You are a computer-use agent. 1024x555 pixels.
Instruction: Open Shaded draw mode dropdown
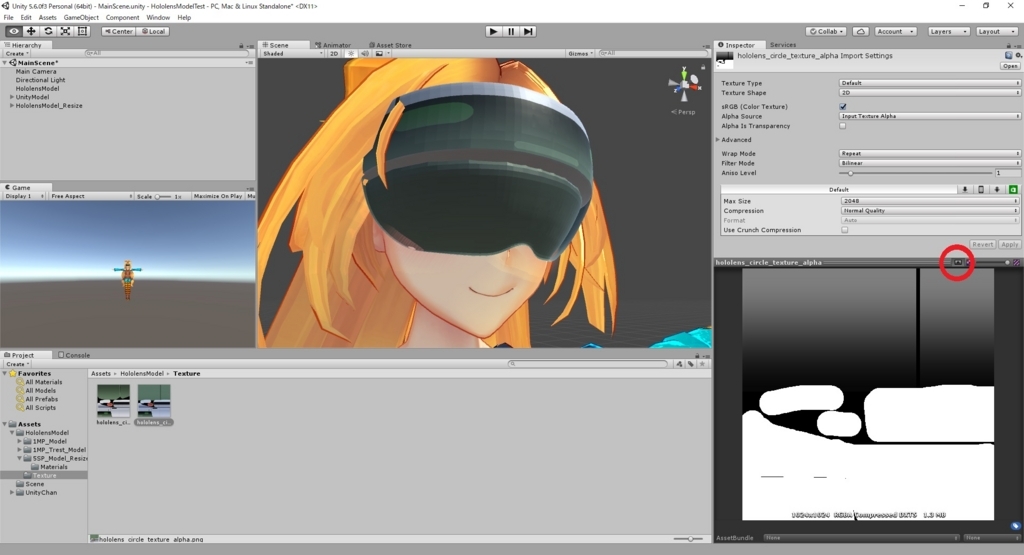(293, 54)
